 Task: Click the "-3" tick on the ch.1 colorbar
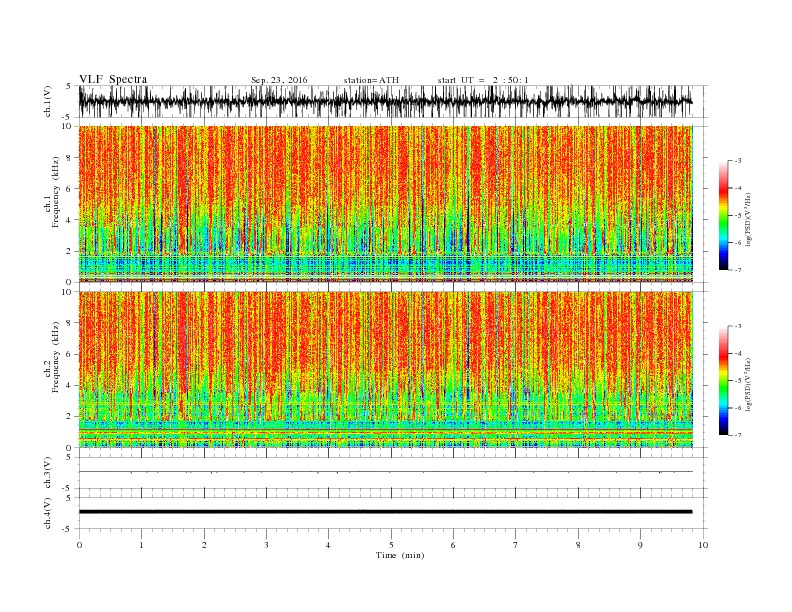(x=737, y=161)
